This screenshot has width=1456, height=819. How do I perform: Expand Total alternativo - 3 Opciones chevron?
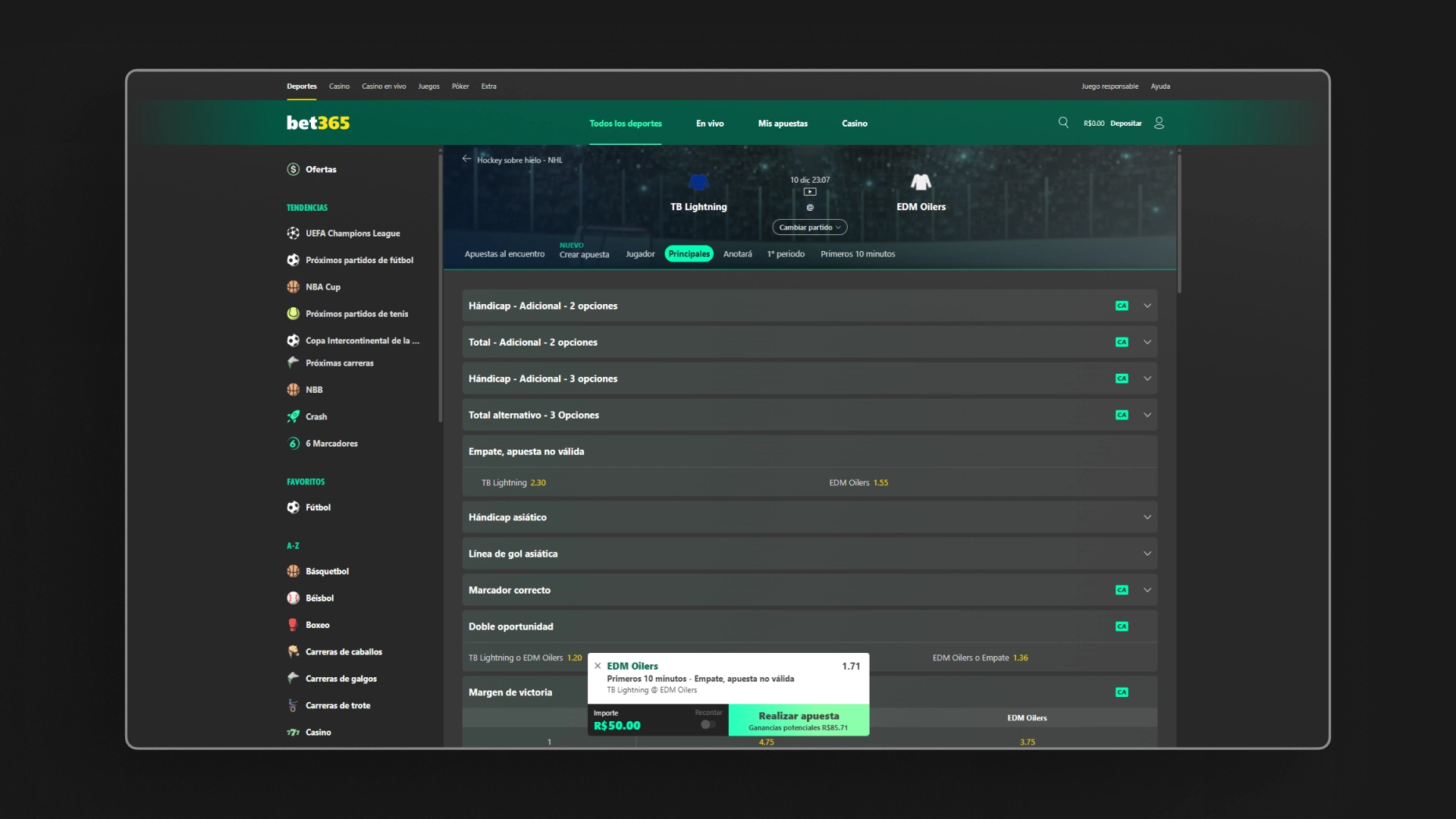coord(1147,415)
